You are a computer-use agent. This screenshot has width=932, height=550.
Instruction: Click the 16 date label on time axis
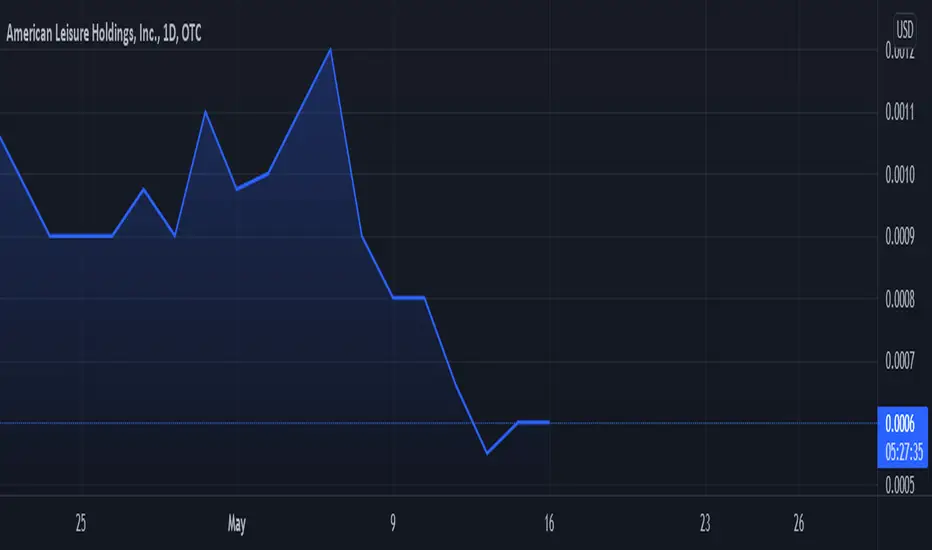(549, 523)
